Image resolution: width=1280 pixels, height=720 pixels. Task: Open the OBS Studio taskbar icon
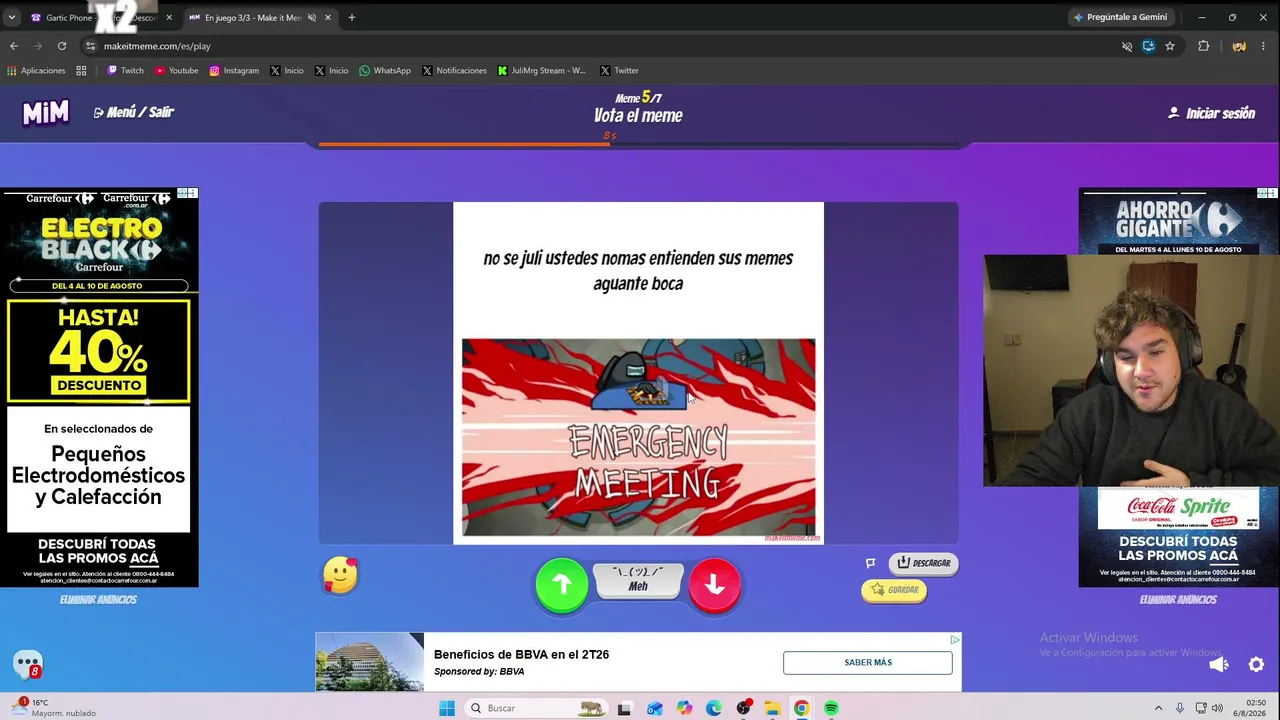coord(743,708)
